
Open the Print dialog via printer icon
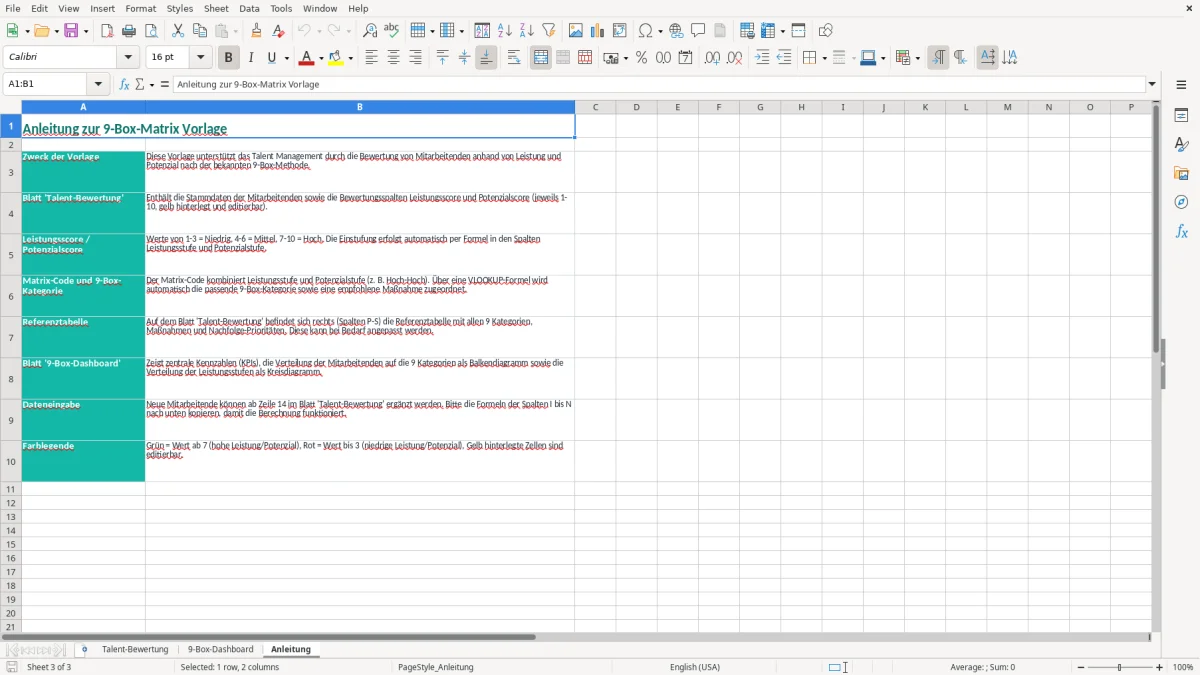pos(129,31)
